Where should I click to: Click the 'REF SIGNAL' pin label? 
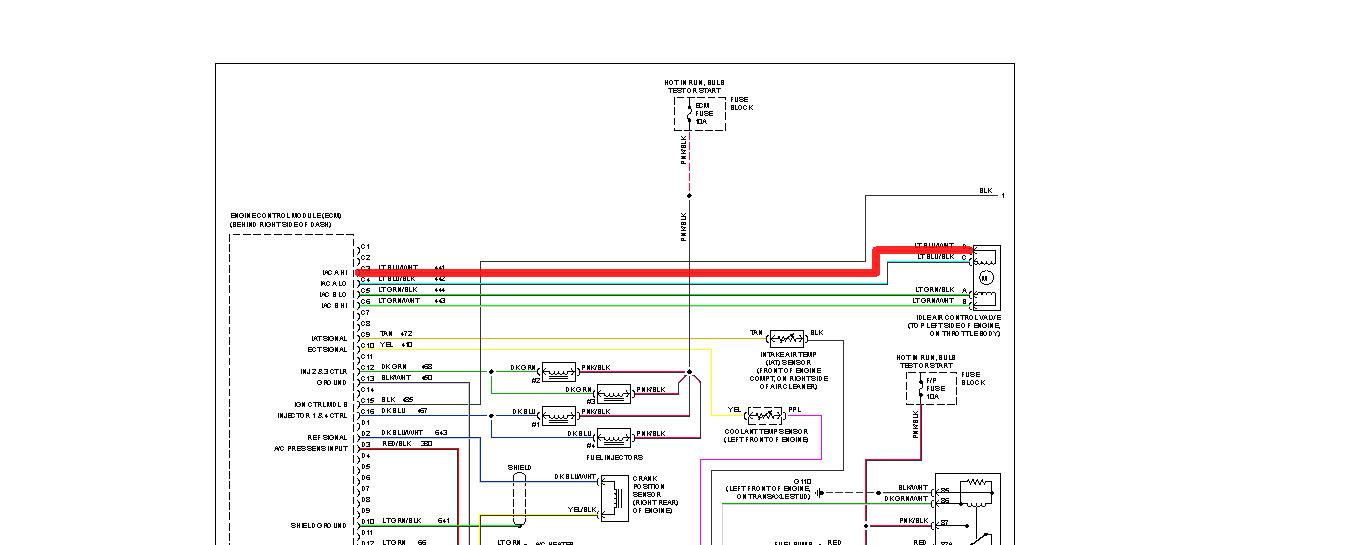[x=328, y=437]
